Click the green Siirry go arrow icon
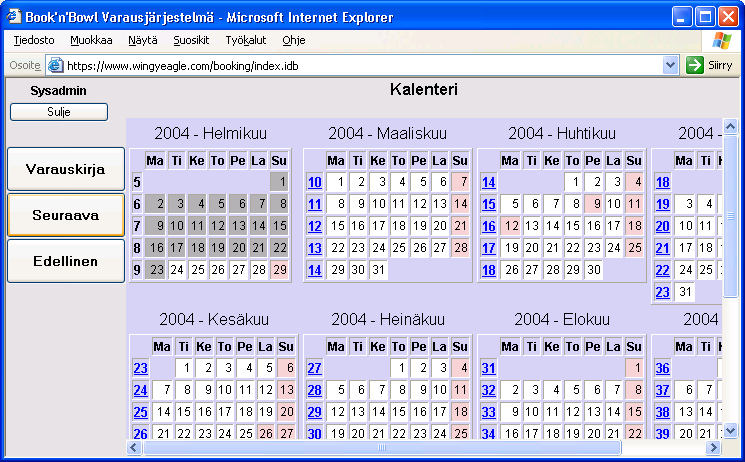The width and height of the screenshot is (745, 462). (x=695, y=65)
